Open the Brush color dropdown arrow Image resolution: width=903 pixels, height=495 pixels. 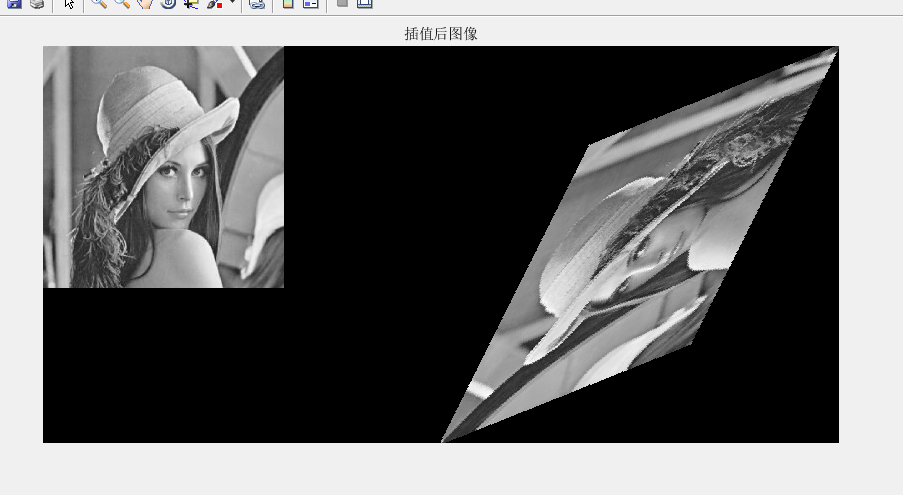[x=232, y=2]
